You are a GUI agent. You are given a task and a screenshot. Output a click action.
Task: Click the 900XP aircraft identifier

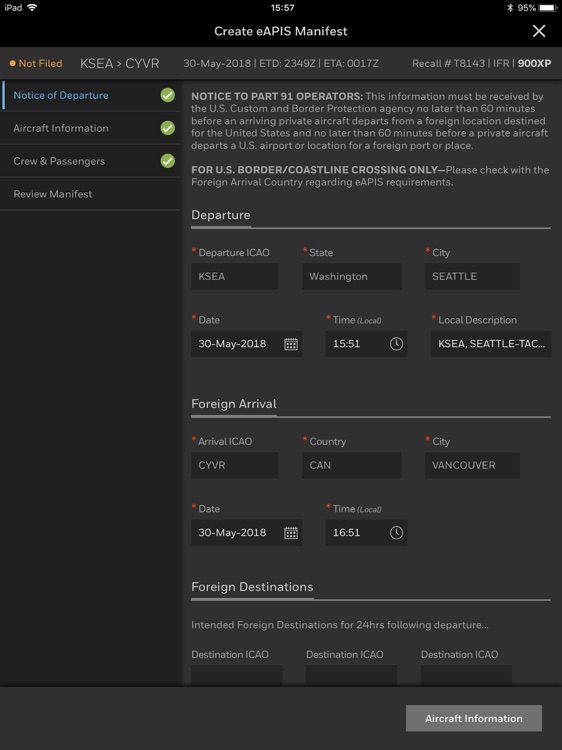point(534,64)
